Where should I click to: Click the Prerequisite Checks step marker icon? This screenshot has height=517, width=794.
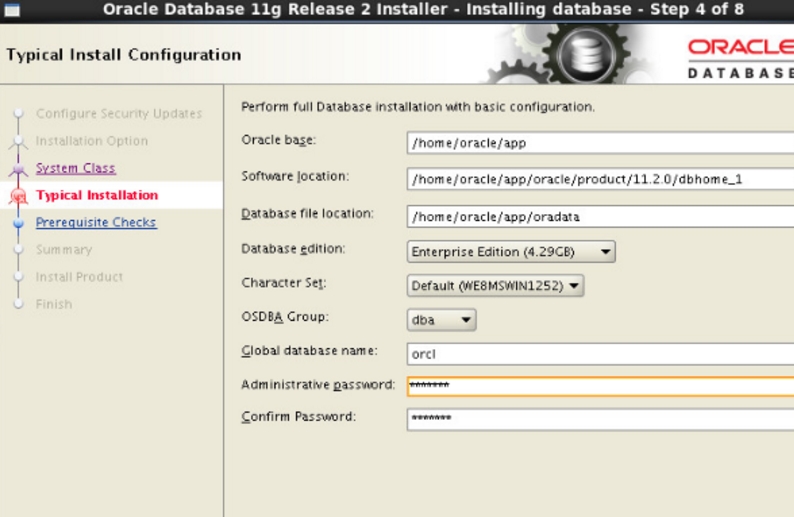coord(19,223)
